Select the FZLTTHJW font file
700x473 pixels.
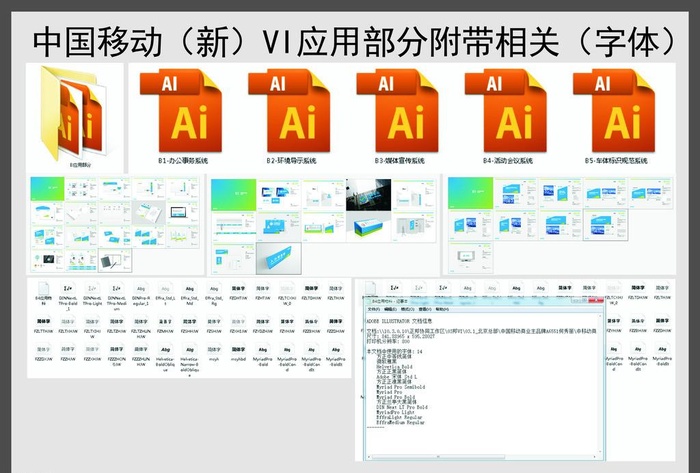point(43,325)
